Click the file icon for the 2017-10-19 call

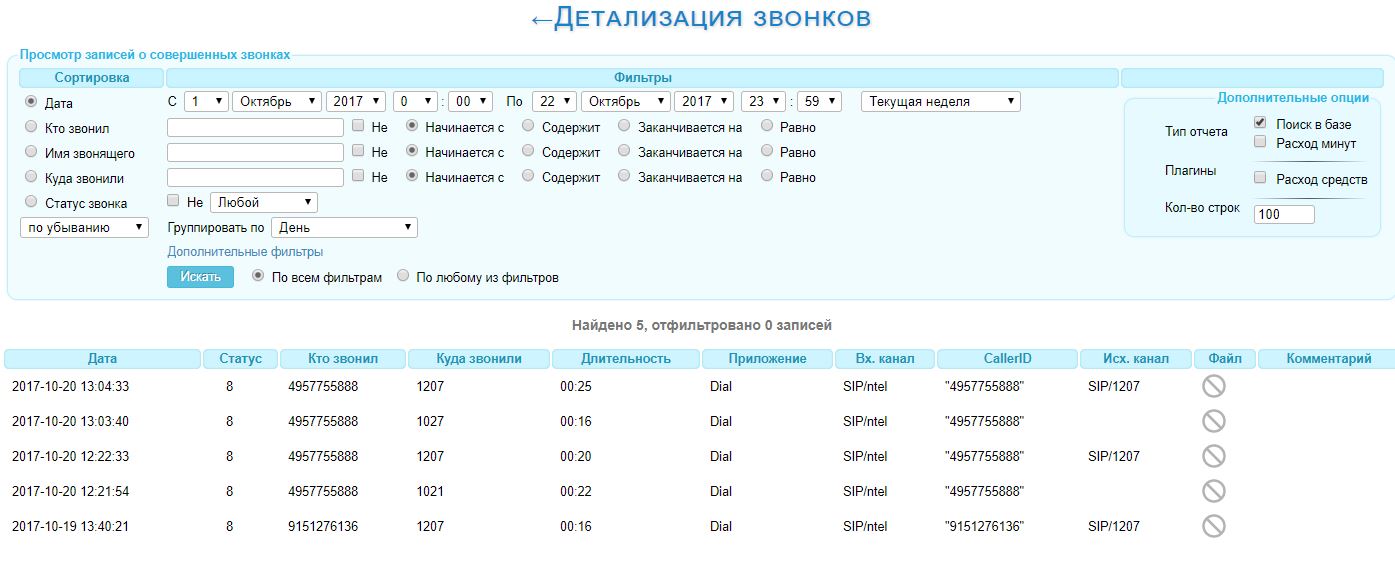tap(1213, 527)
